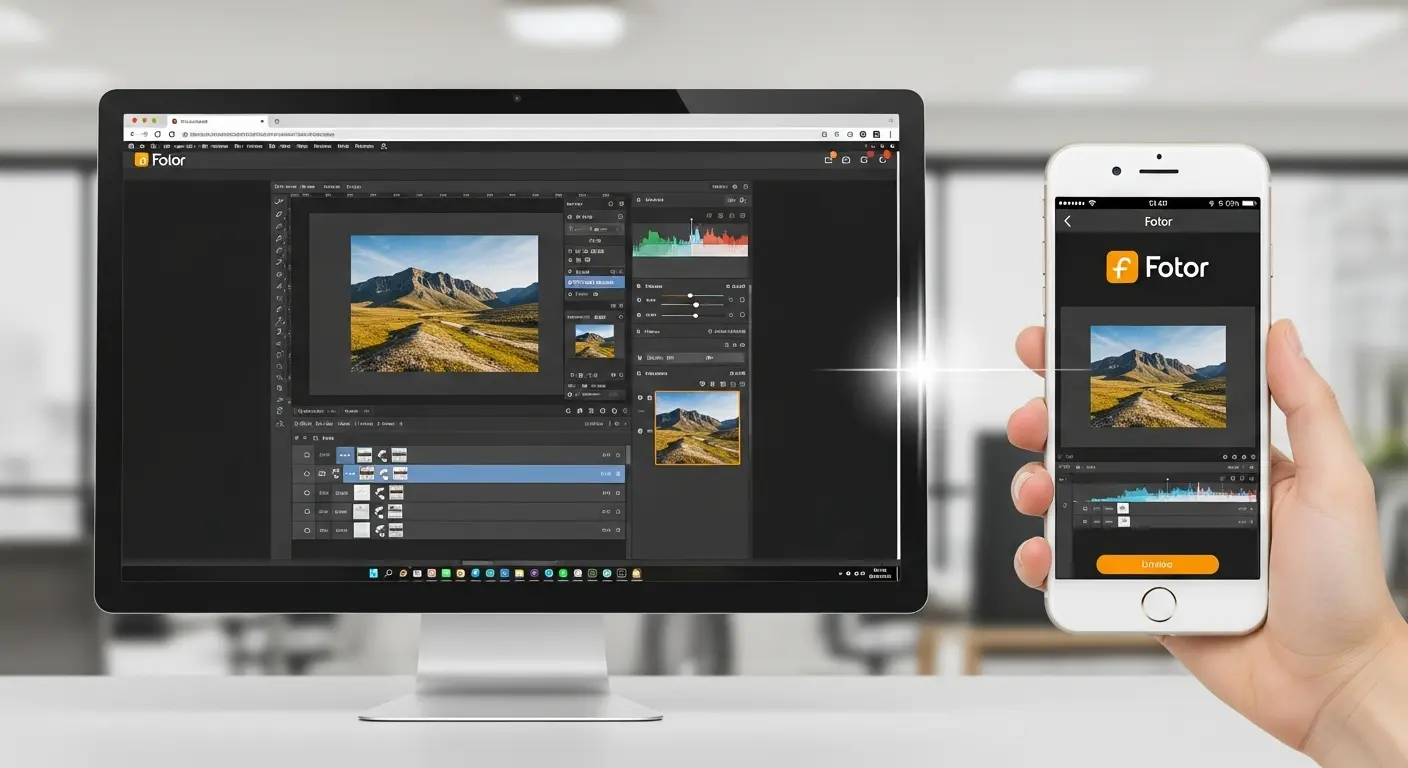The width and height of the screenshot is (1408, 768).
Task: Select the orange-bordered mountain thumbnail in right panel
Action: [697, 429]
